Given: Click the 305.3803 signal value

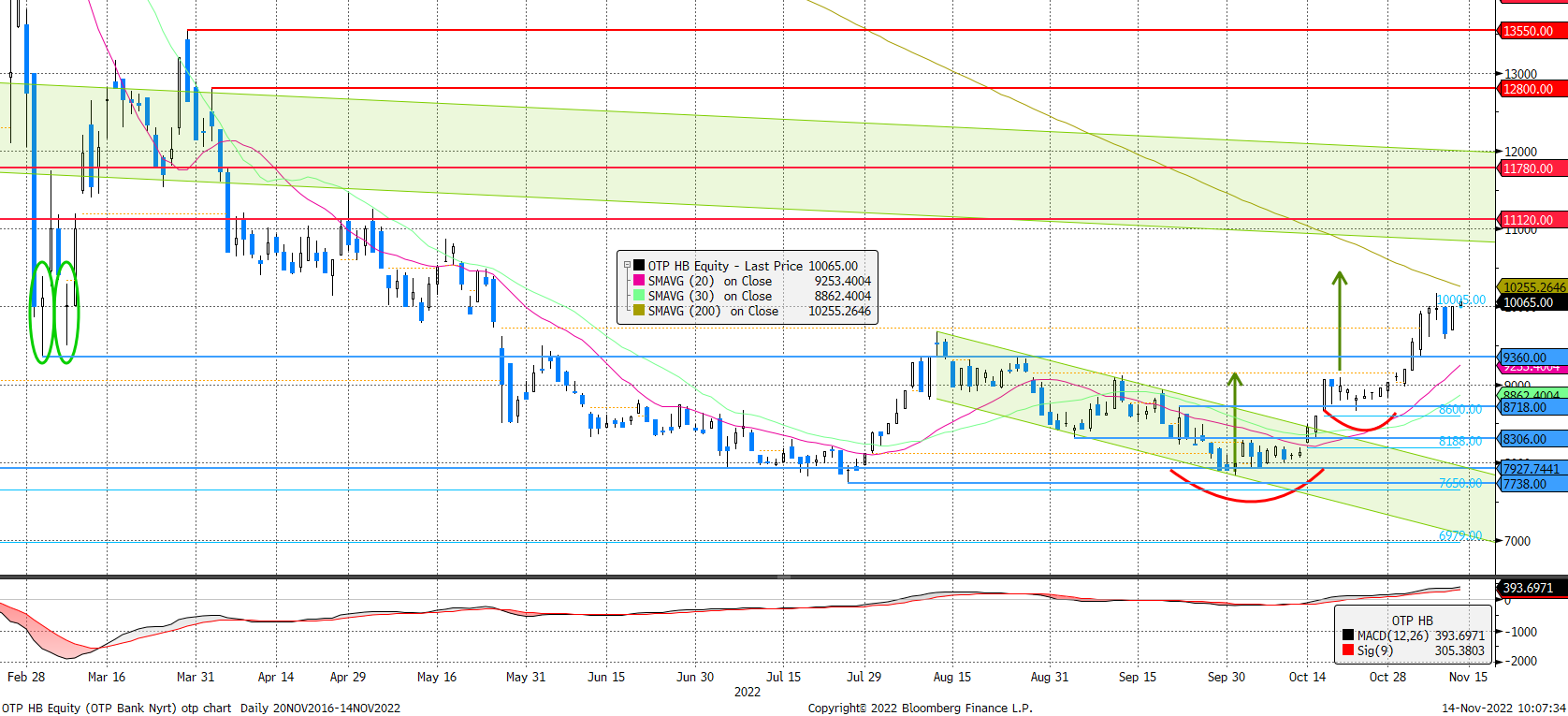Looking at the screenshot, I should click(x=1459, y=650).
